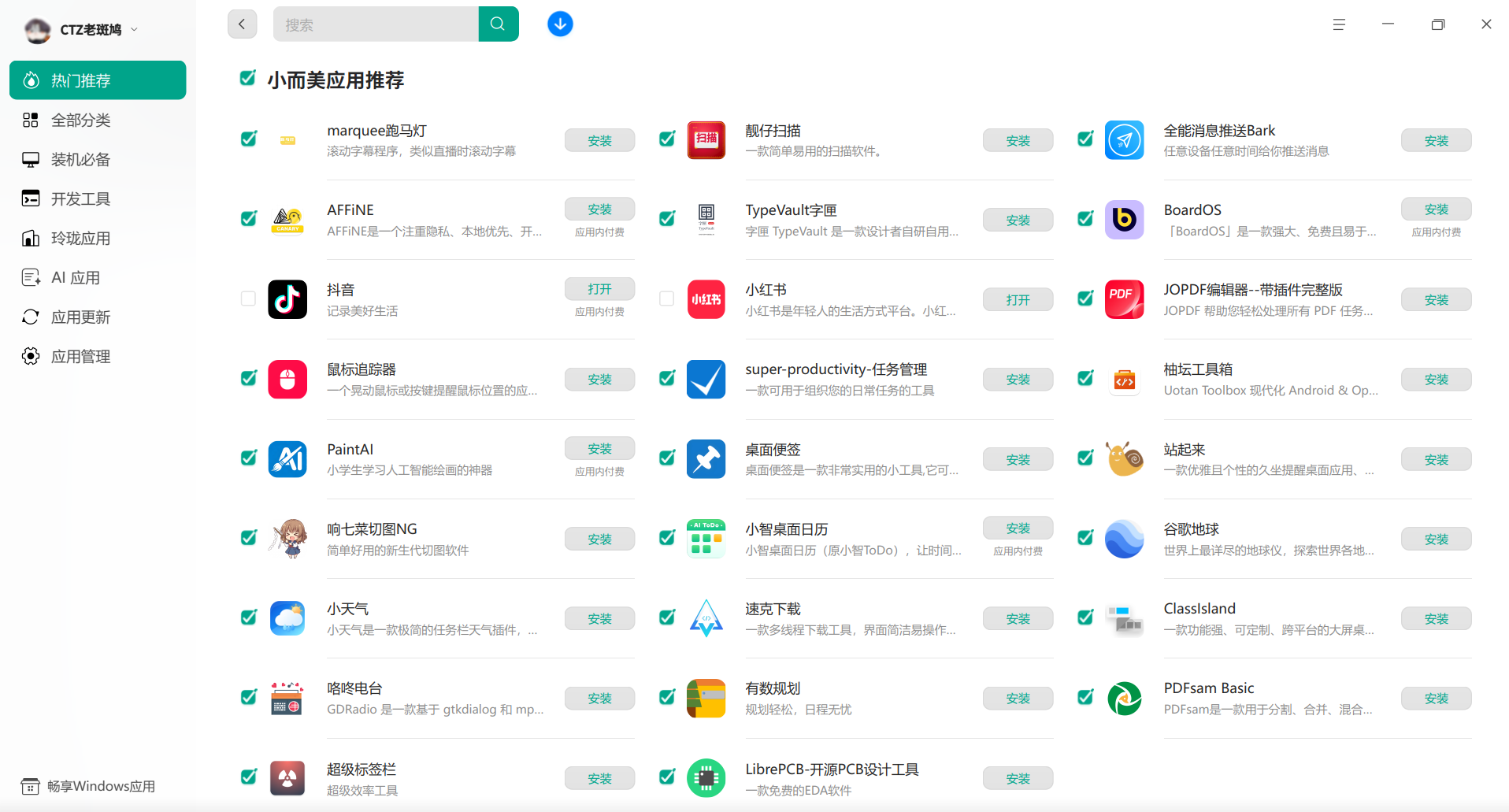Open 应用更新 in the sidebar
Screen dimensions: 1509x812
point(98,317)
